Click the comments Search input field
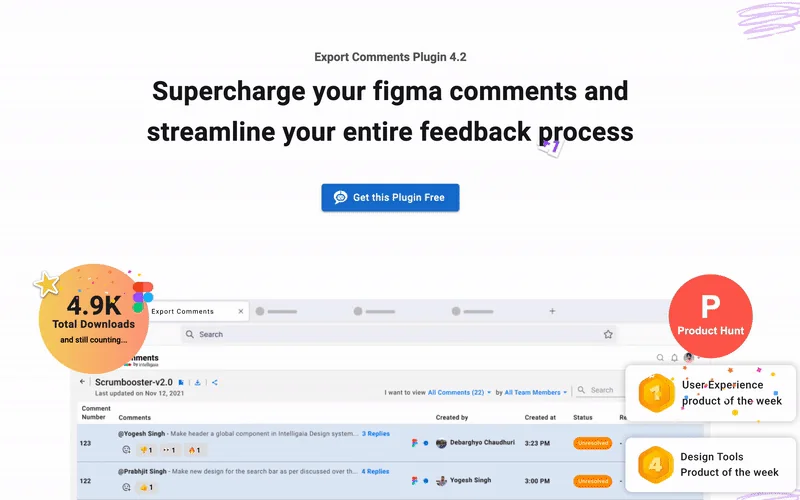The image size is (800, 500). coord(601,390)
